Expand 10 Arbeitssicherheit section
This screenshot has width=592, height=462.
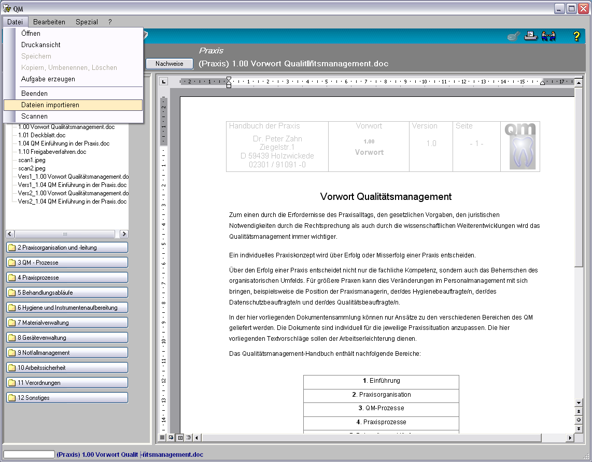[x=67, y=368]
